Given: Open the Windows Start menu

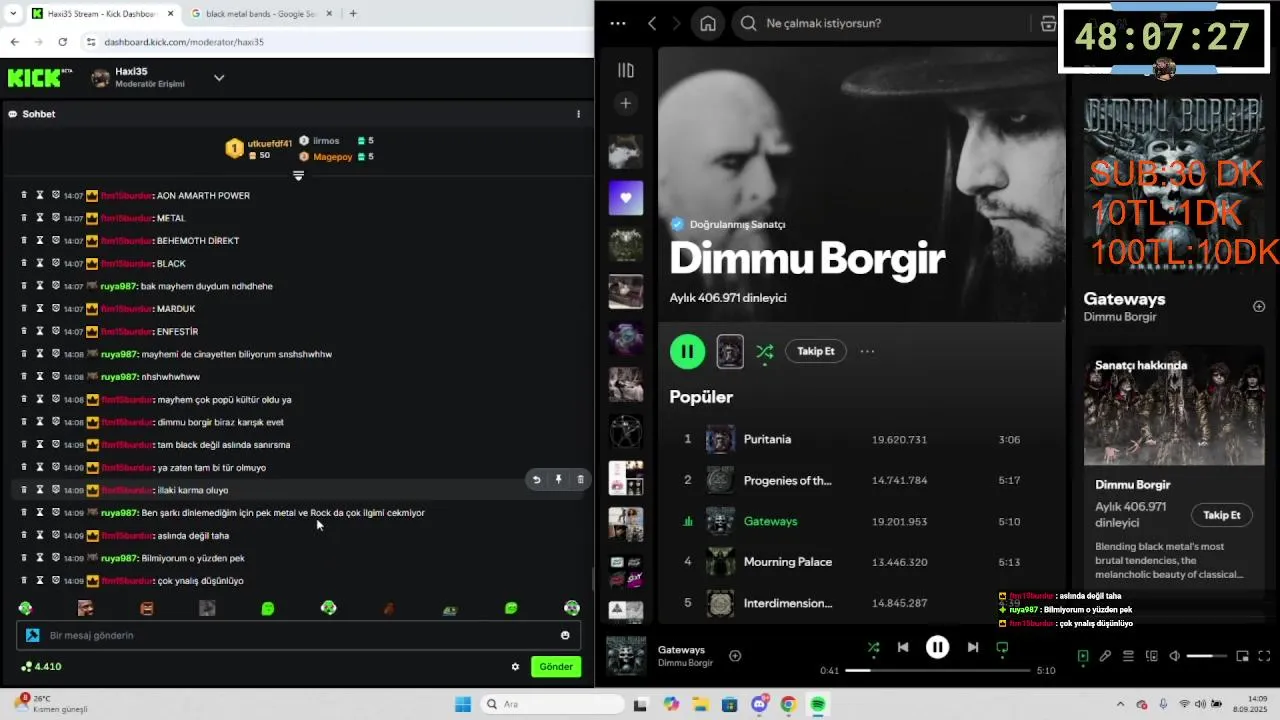Looking at the screenshot, I should [462, 704].
